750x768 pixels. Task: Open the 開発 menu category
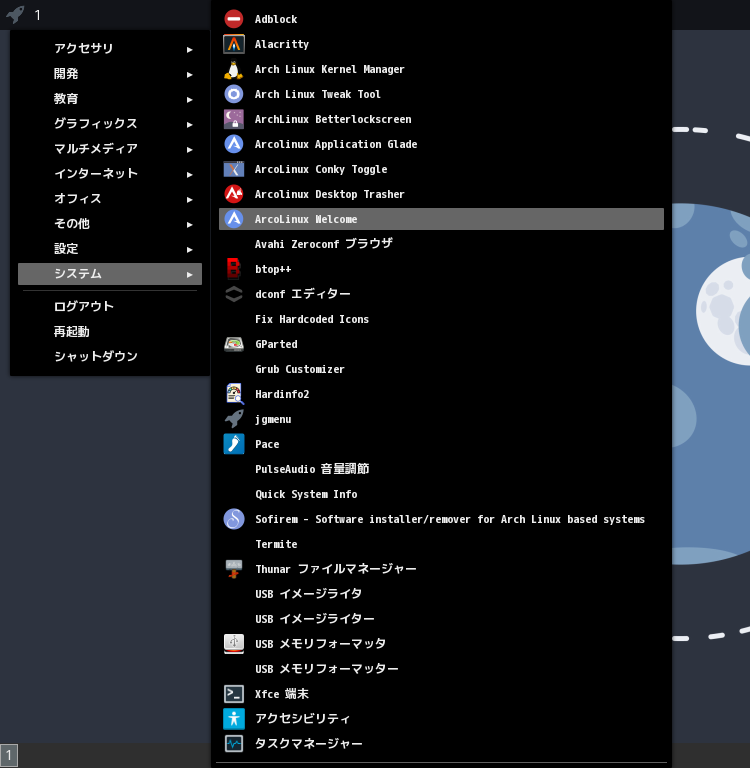click(110, 73)
